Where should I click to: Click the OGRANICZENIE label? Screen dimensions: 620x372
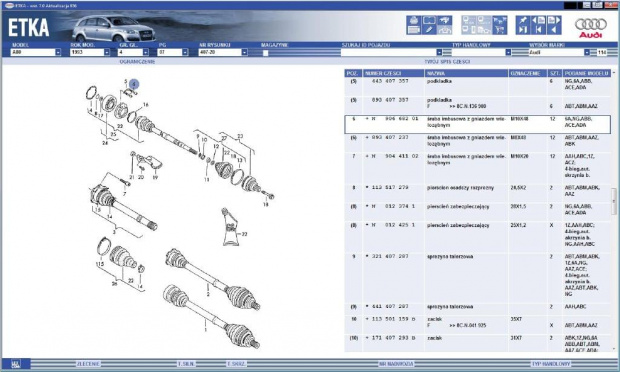pos(137,62)
